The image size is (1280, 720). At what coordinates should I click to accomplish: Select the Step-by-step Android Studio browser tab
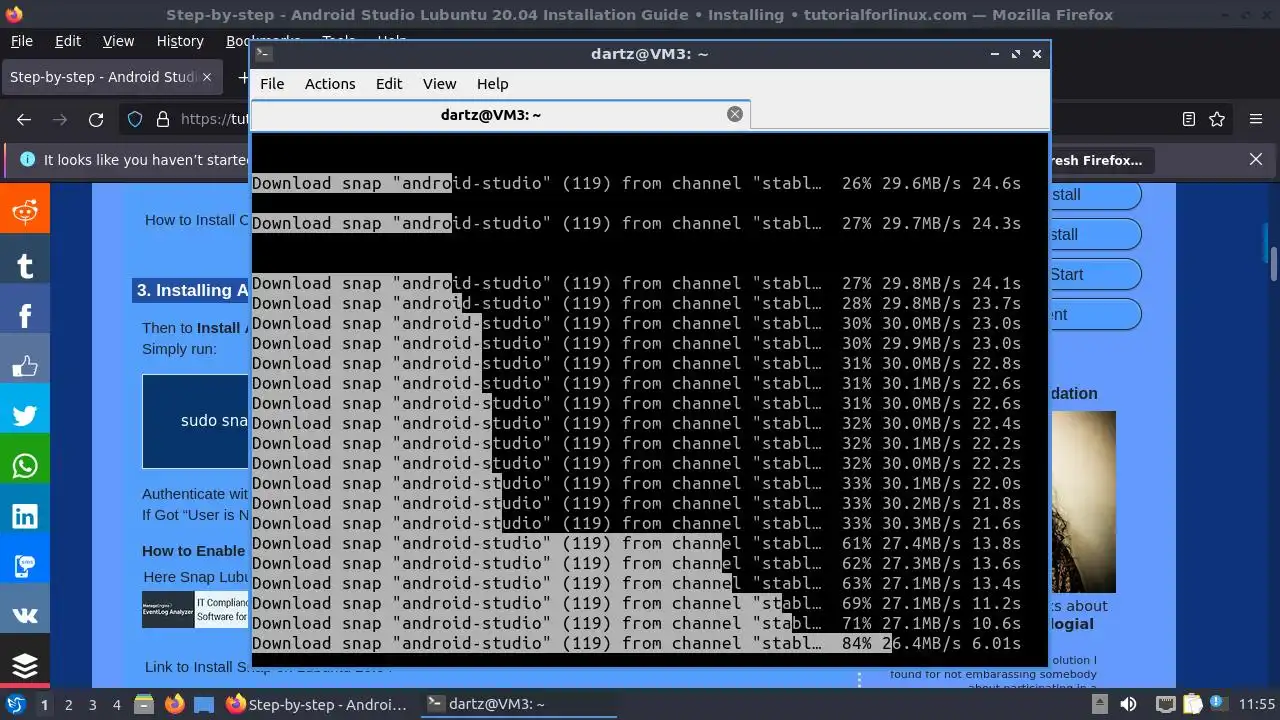pos(110,77)
